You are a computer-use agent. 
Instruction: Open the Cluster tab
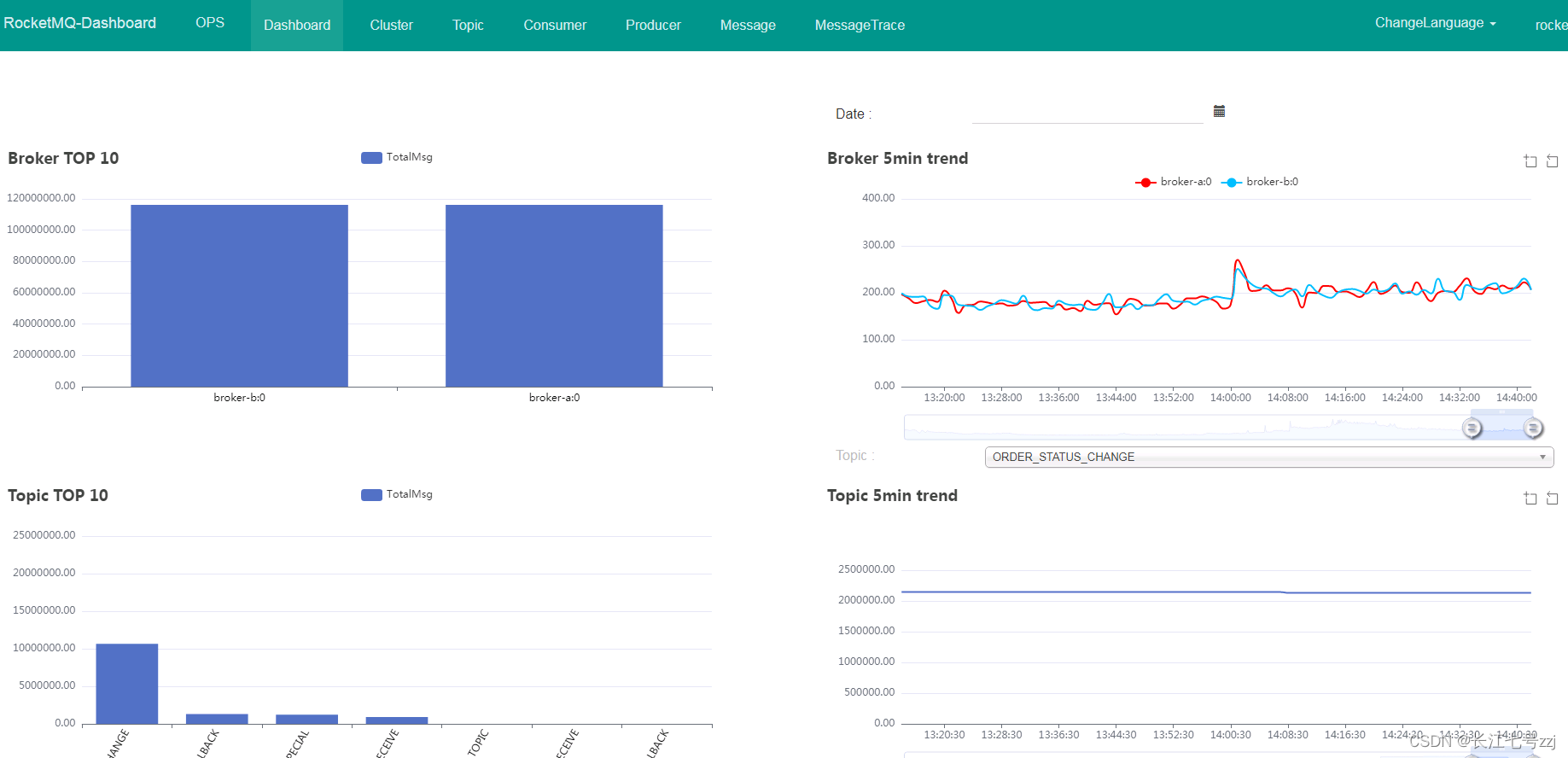(x=392, y=26)
